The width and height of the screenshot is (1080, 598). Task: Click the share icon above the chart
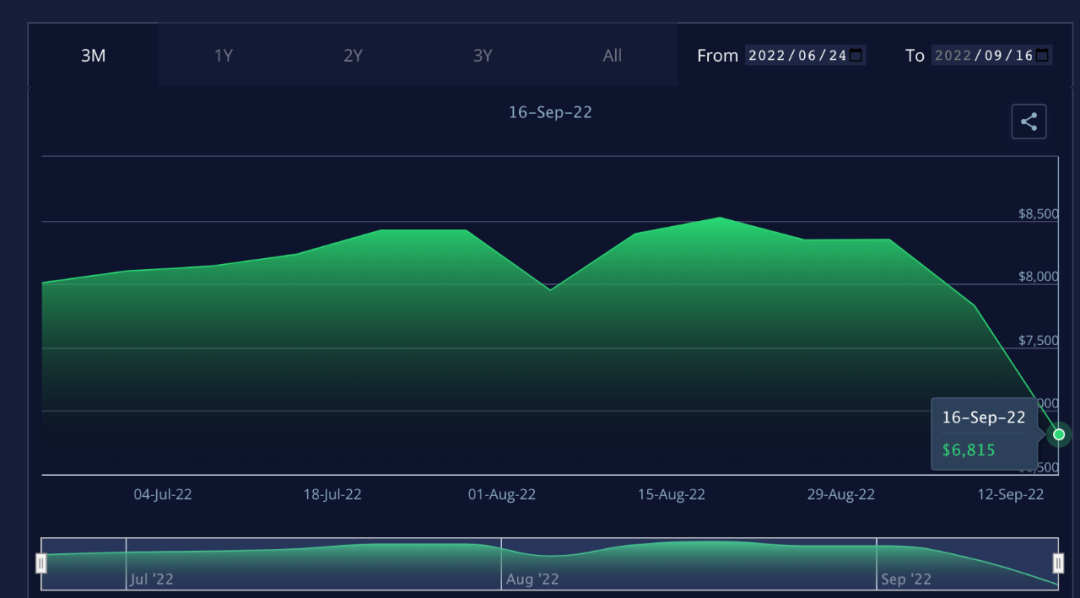[x=1028, y=122]
